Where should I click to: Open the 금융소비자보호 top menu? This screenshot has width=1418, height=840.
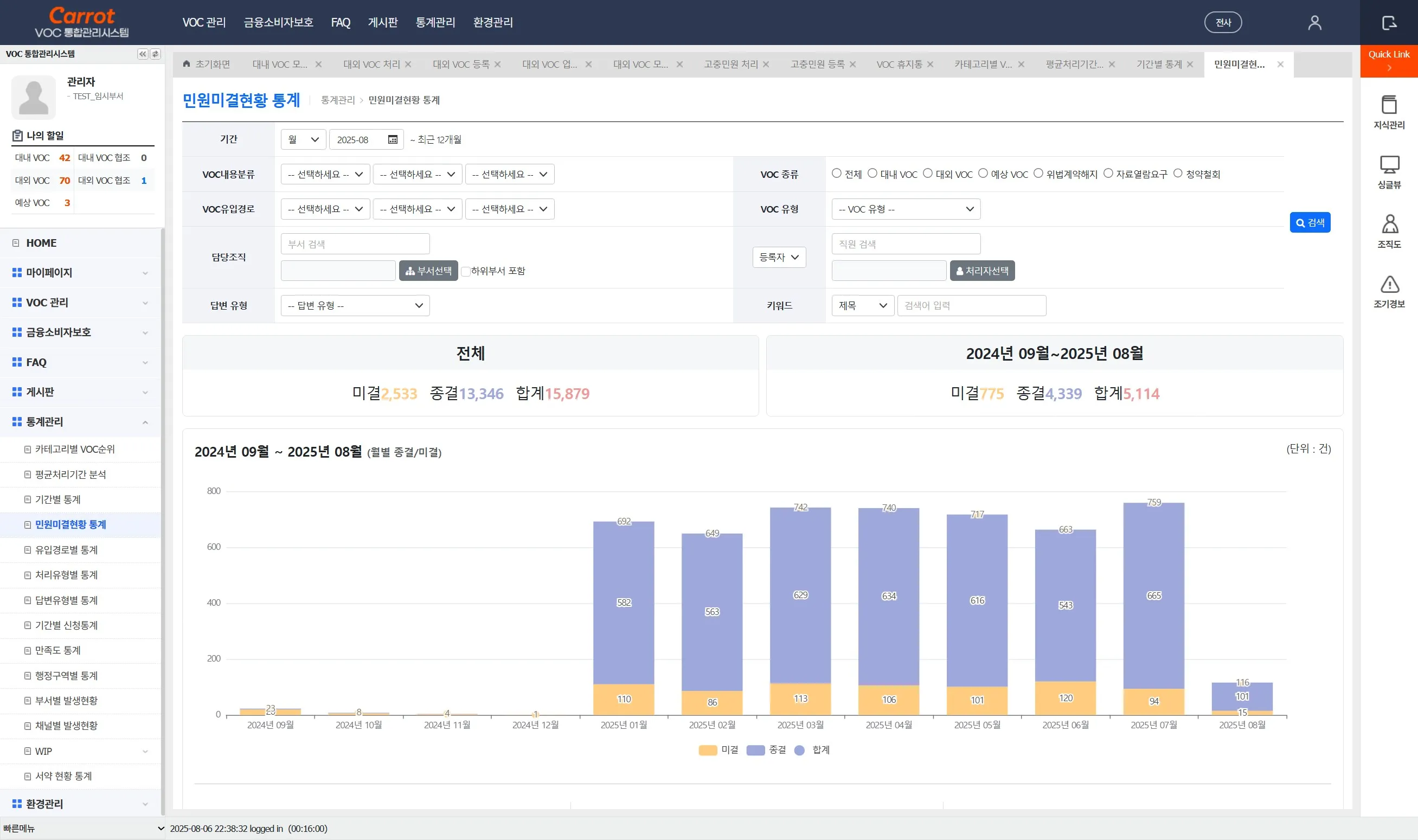tap(278, 23)
